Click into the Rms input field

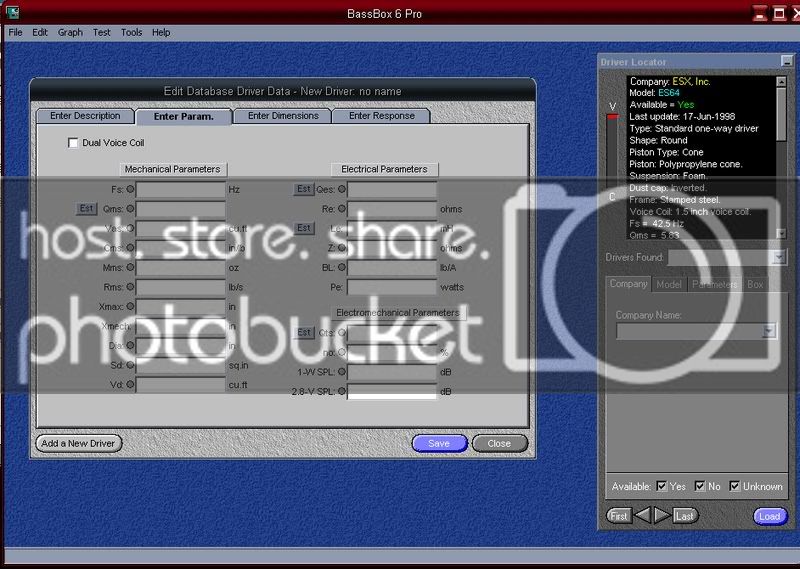pos(181,287)
